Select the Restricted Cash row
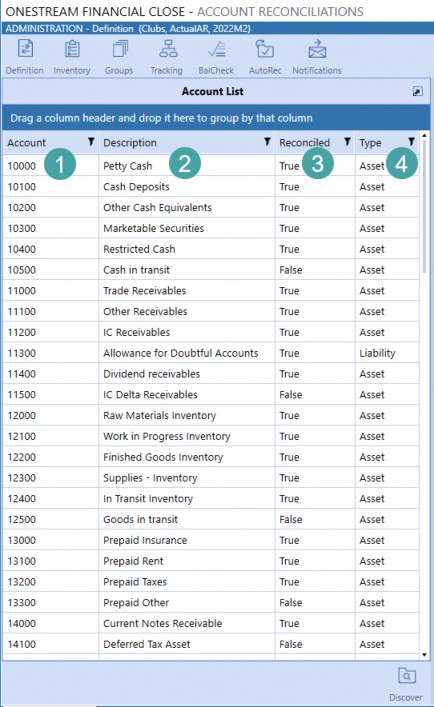 (211, 249)
